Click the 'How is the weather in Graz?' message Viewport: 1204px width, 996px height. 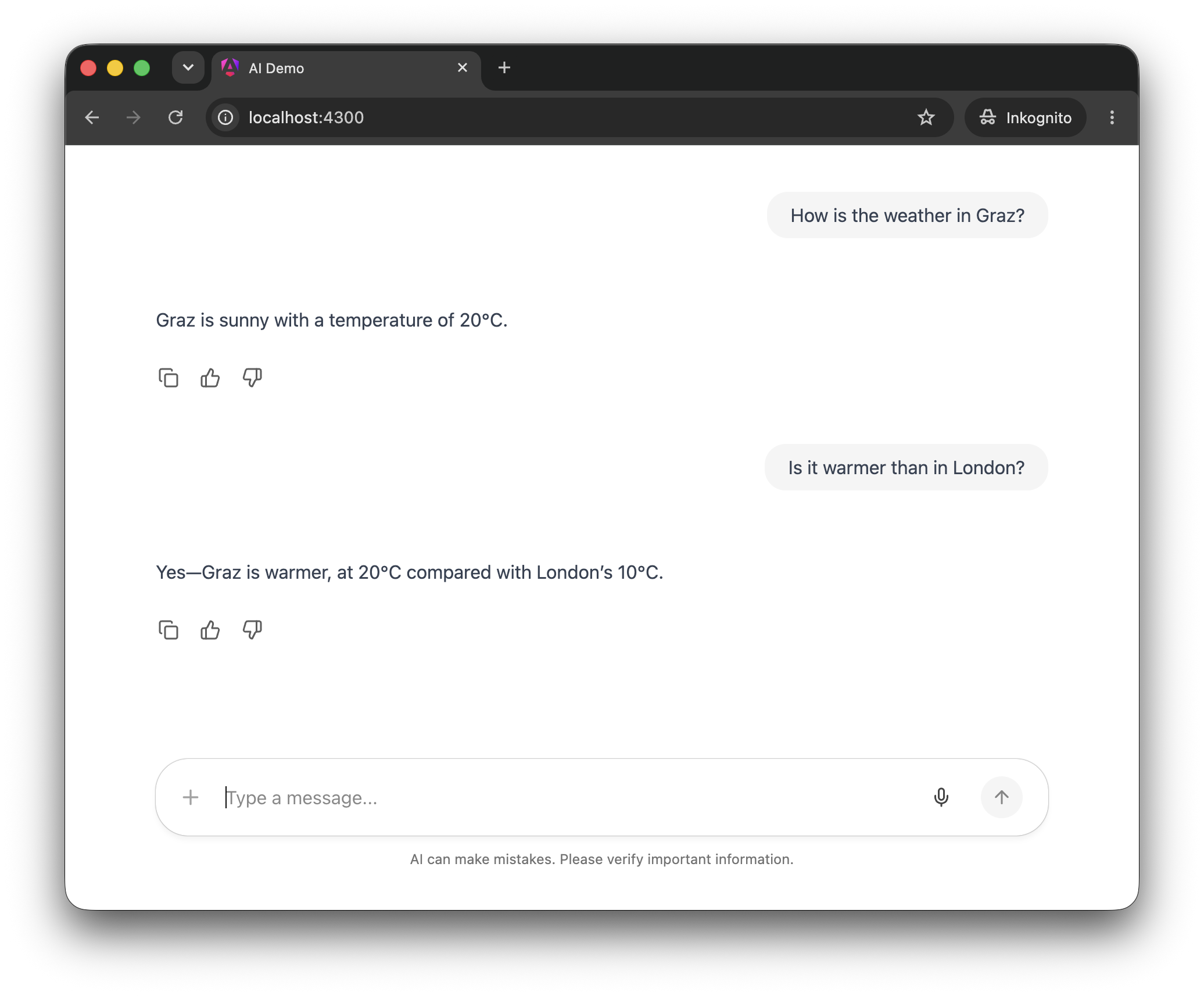pyautogui.click(x=907, y=216)
